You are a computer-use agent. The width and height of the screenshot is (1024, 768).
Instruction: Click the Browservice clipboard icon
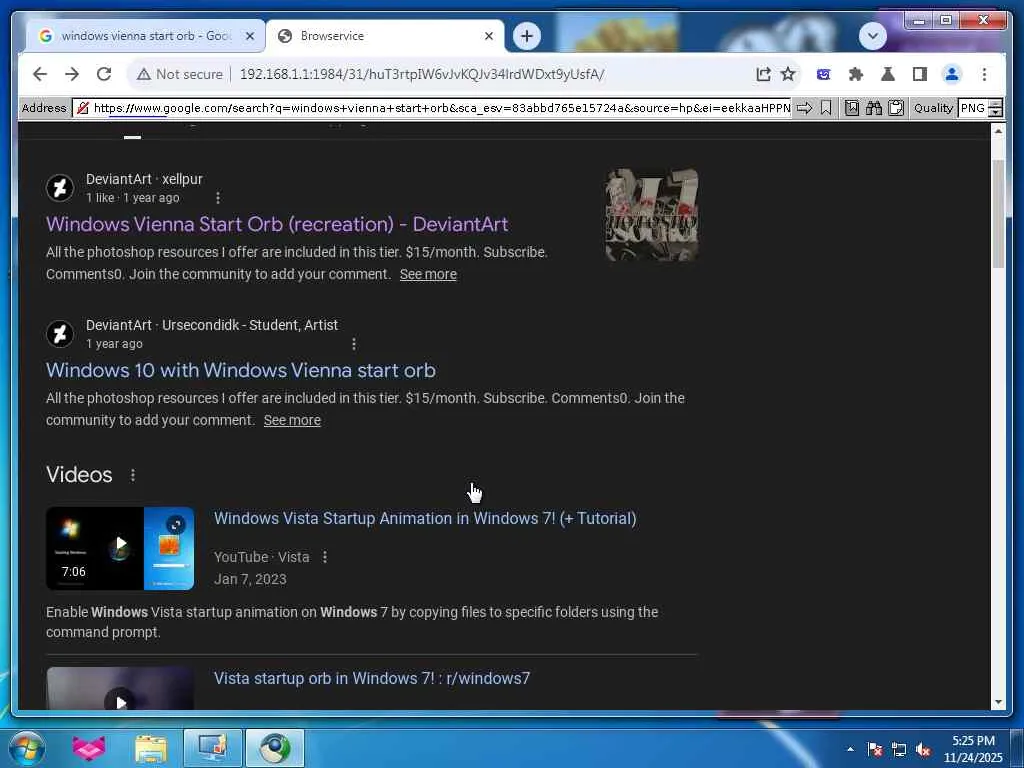[x=896, y=108]
